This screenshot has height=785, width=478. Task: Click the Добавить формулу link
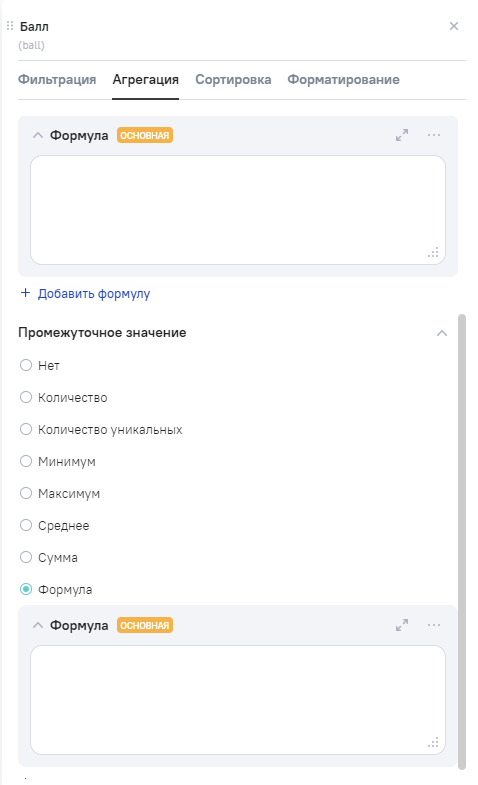click(94, 294)
